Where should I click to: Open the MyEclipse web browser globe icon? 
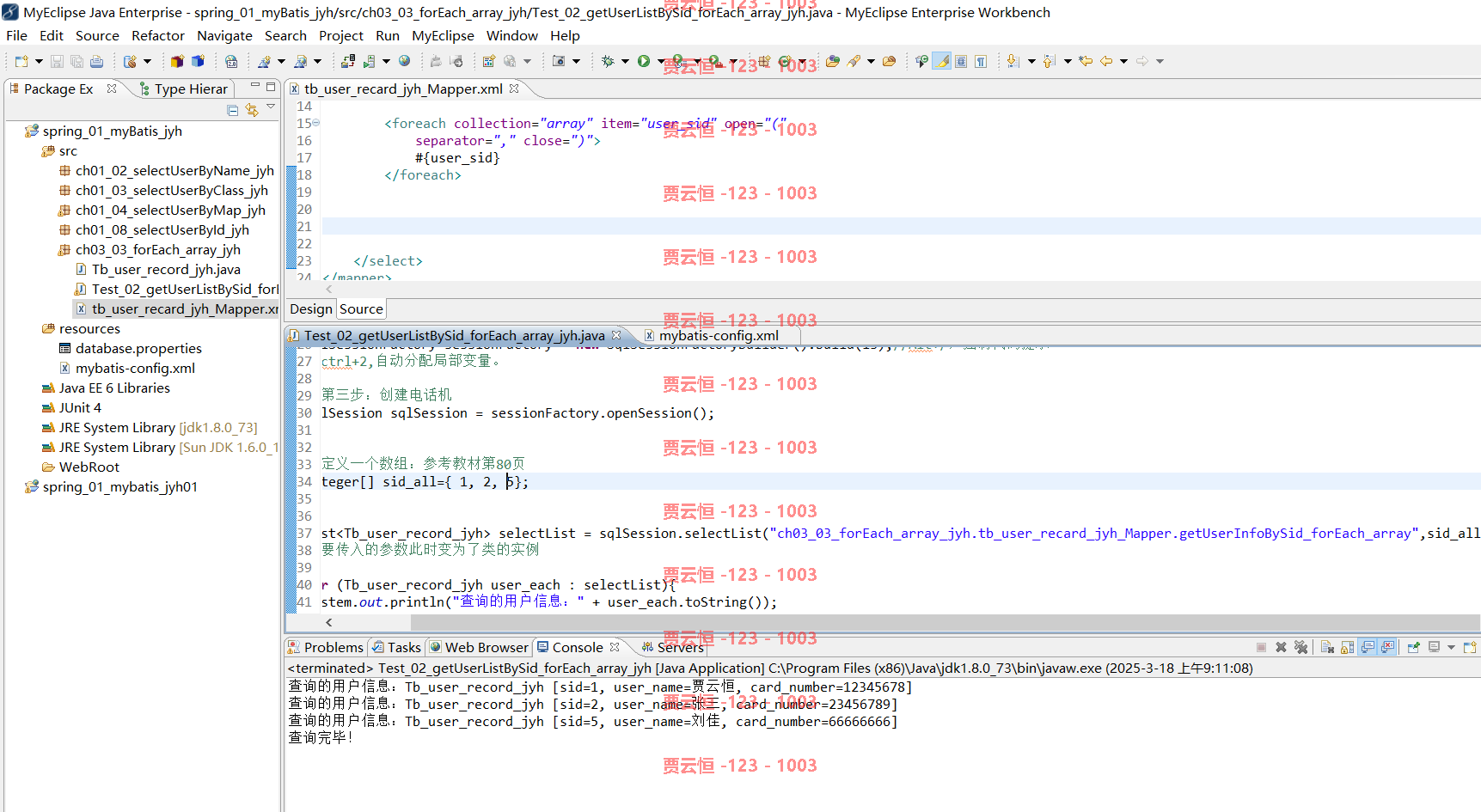[404, 61]
